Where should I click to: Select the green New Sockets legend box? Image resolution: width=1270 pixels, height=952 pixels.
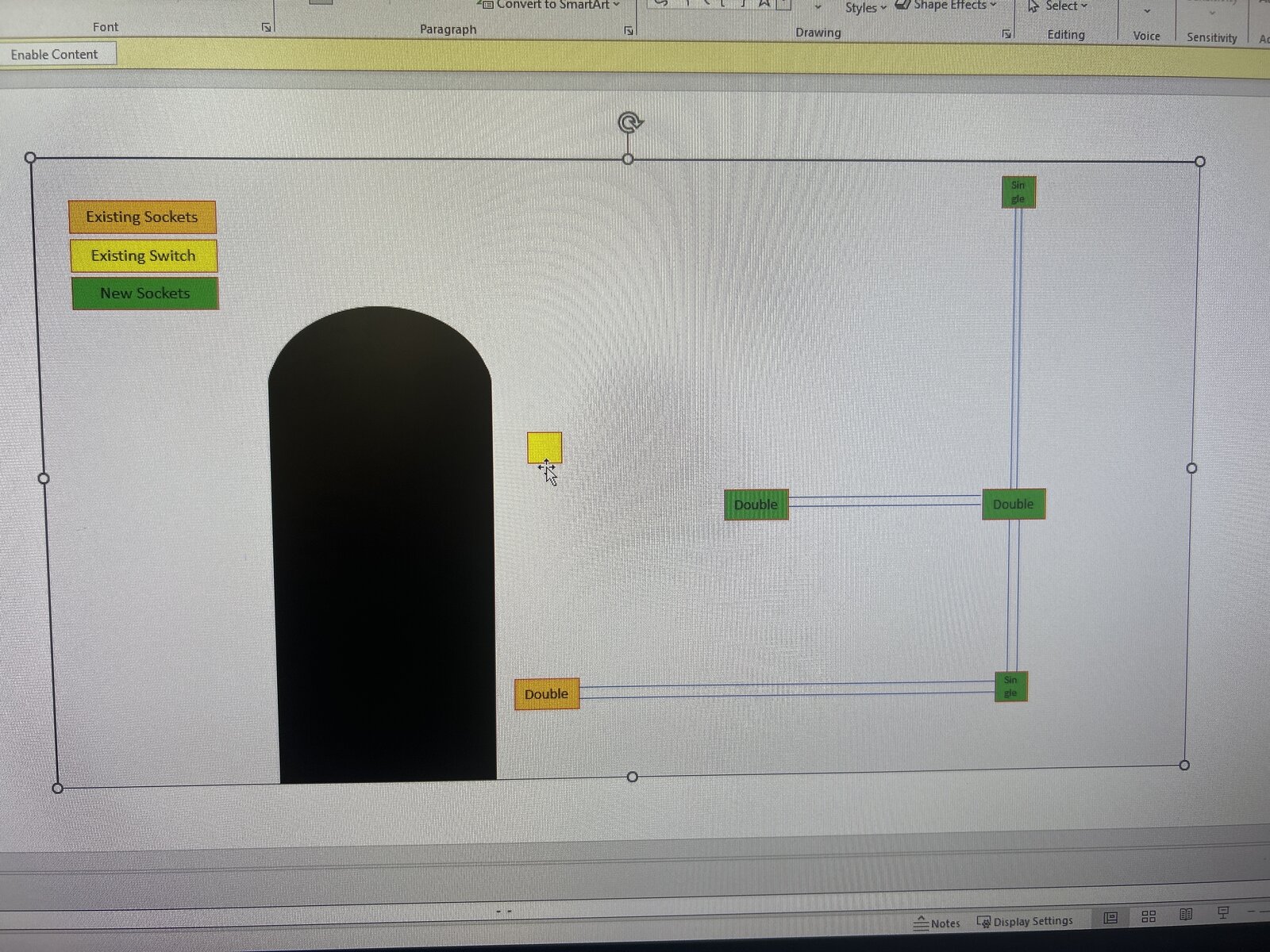click(144, 294)
